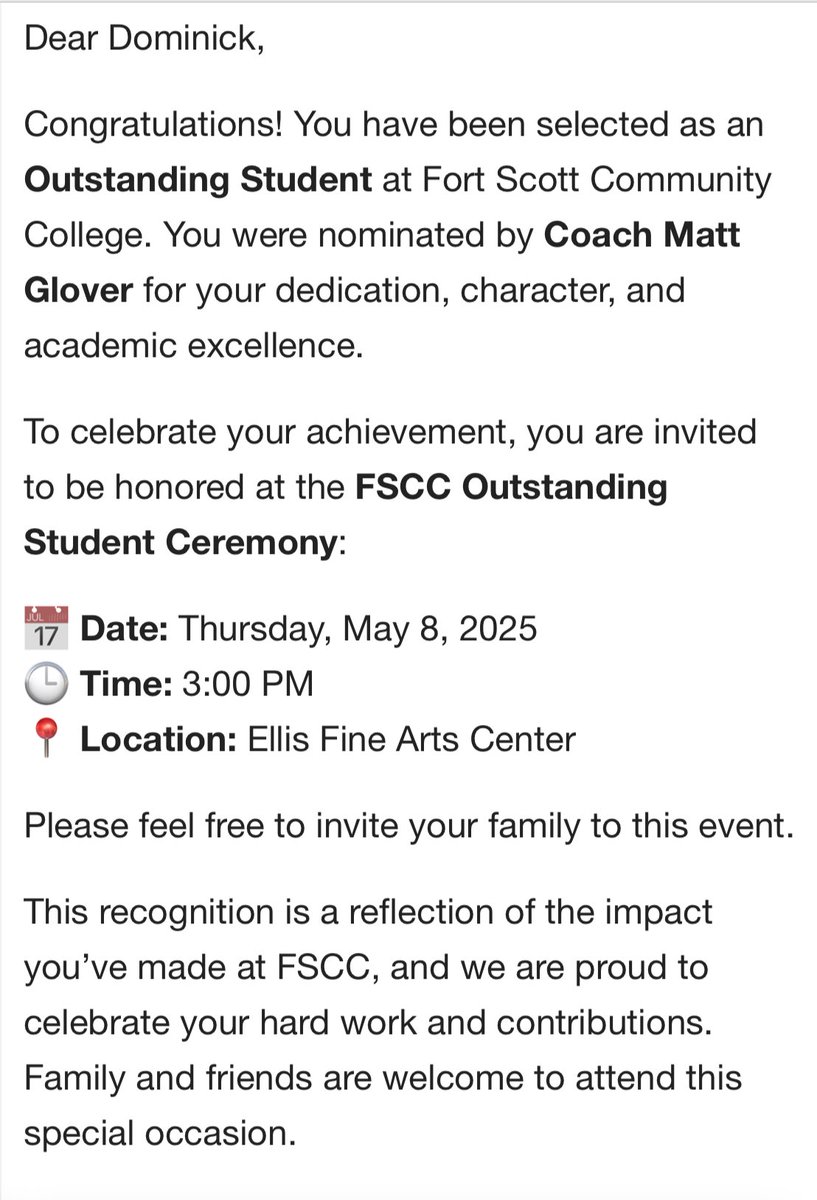The image size is (817, 1200).
Task: Click the bold Student Ceremony text
Action: click(180, 544)
